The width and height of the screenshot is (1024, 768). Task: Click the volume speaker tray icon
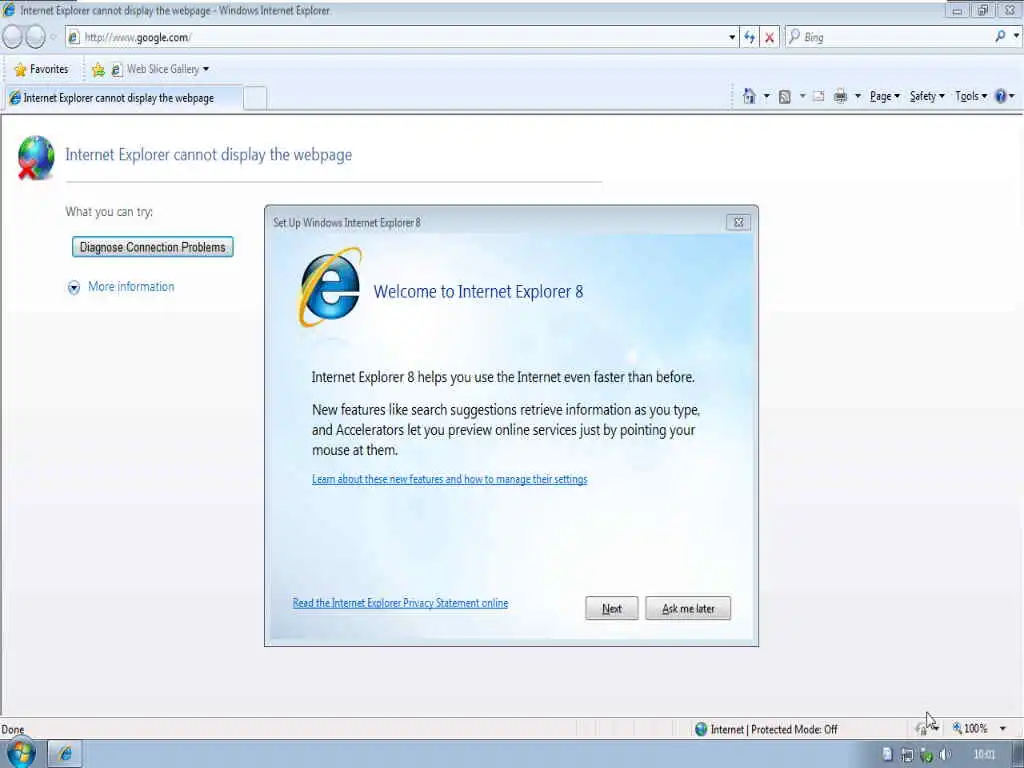pyautogui.click(x=945, y=755)
